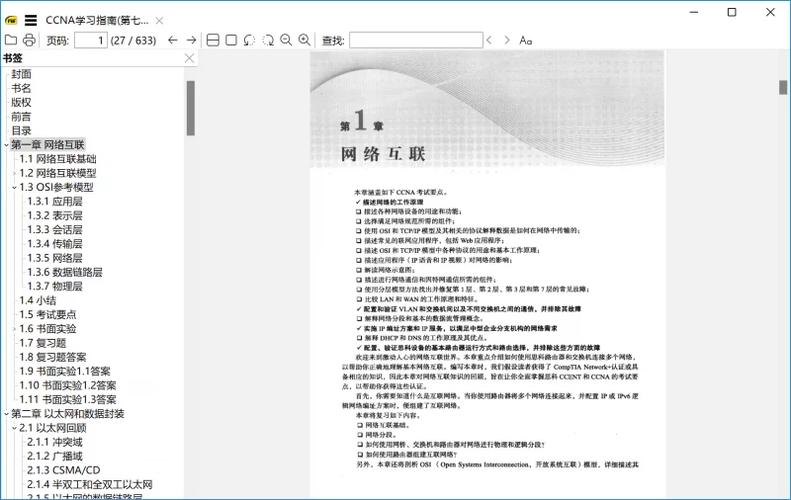Jump to the 前言 bookmark
Screen dimensions: 791x500
tap(21, 117)
